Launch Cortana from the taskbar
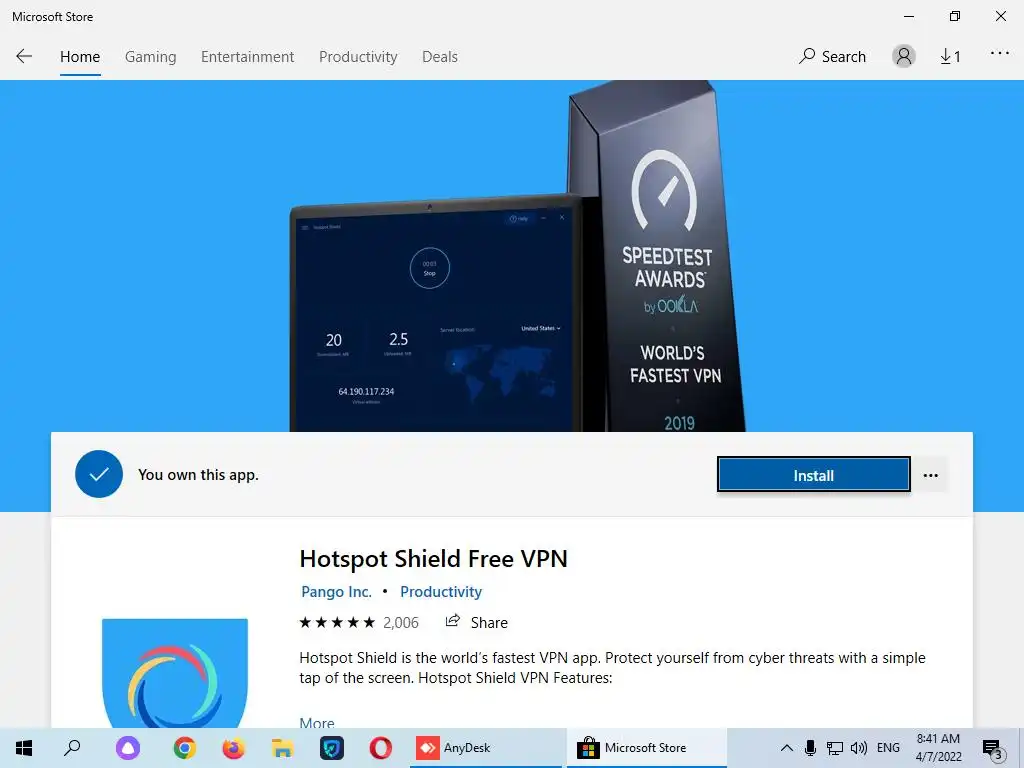 point(128,748)
